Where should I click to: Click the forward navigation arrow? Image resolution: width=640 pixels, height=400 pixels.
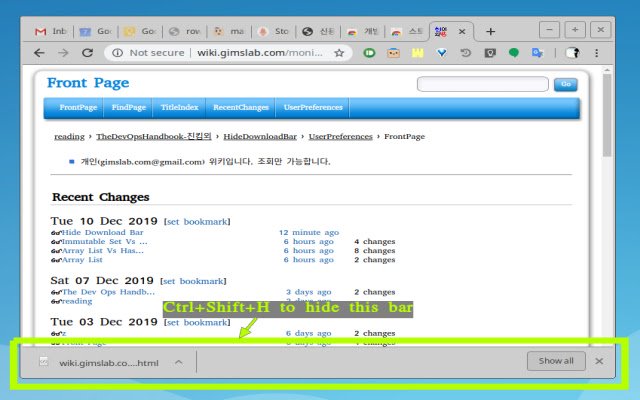tap(63, 53)
